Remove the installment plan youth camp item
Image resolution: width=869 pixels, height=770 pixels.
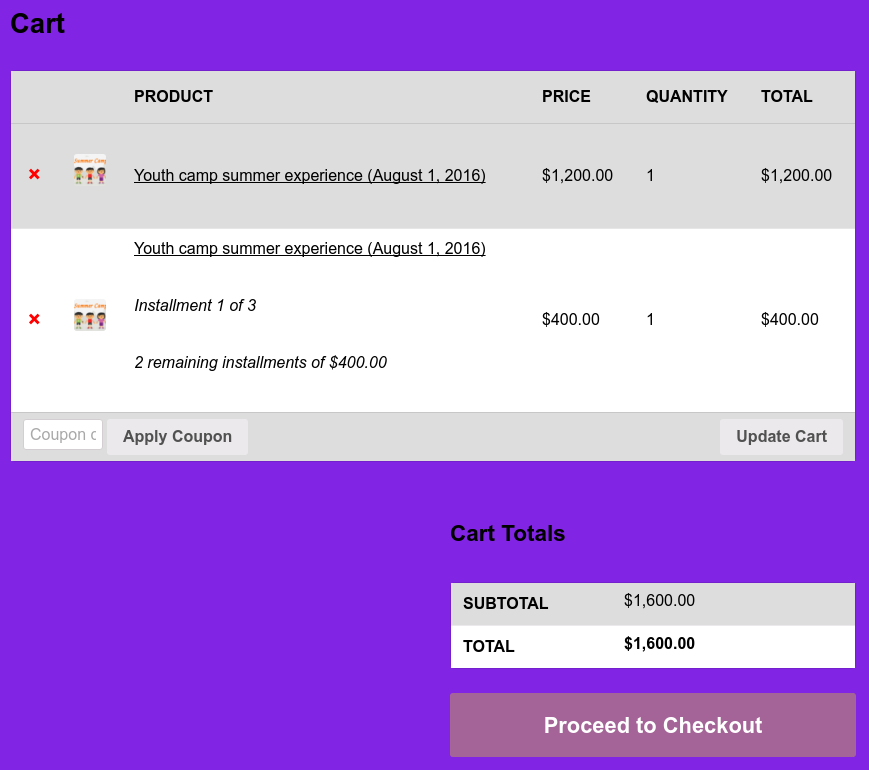pos(34,319)
